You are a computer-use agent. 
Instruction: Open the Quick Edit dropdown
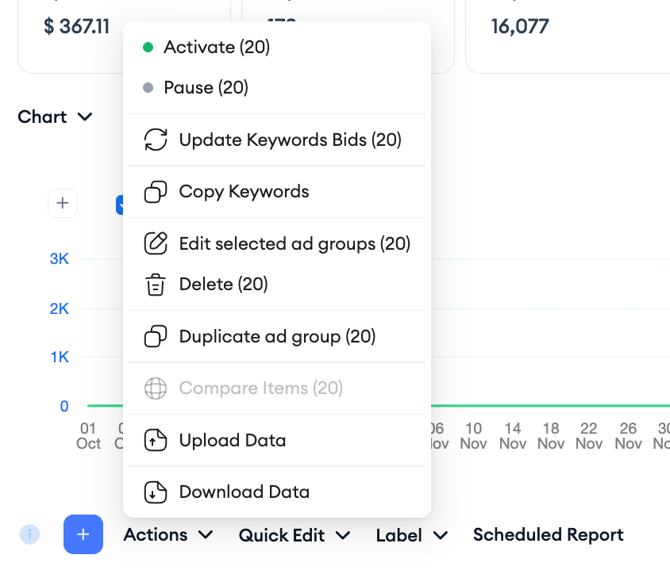[x=294, y=535]
